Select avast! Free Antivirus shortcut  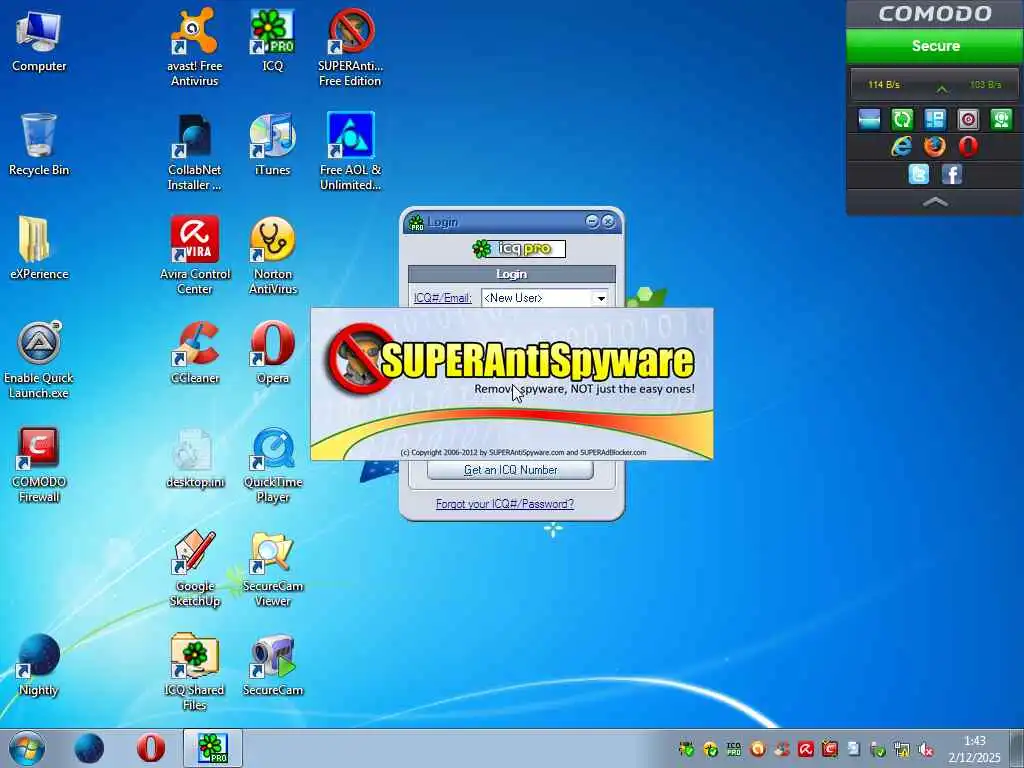195,47
